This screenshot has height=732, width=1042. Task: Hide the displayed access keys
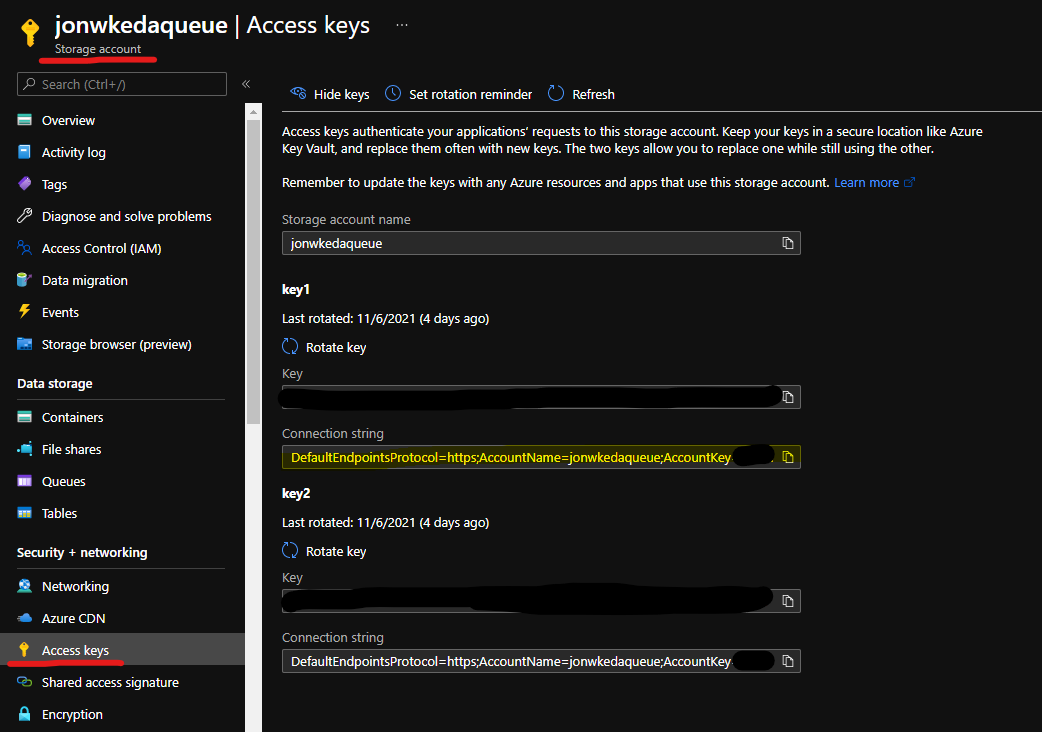(329, 93)
